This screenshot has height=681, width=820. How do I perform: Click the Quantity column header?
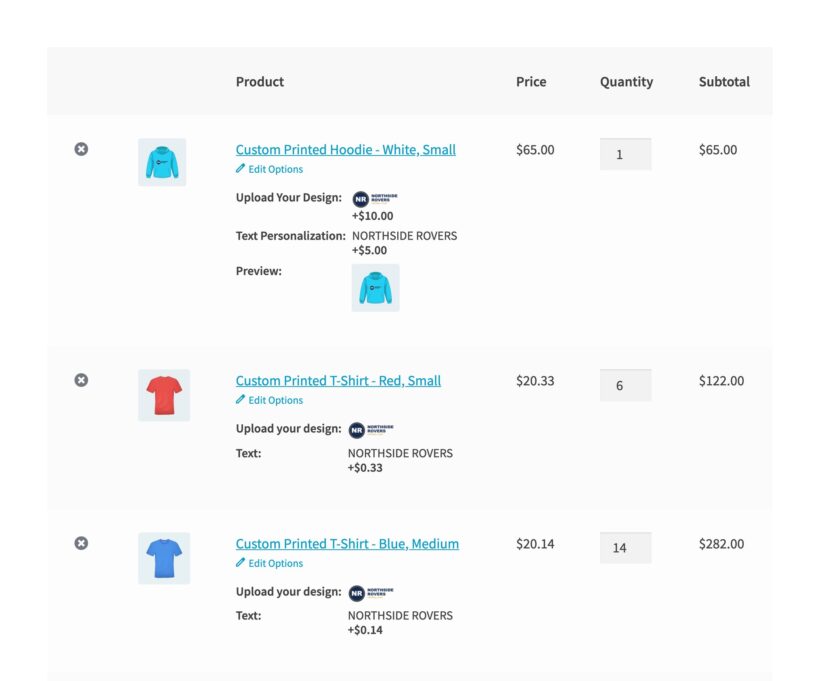(x=627, y=82)
